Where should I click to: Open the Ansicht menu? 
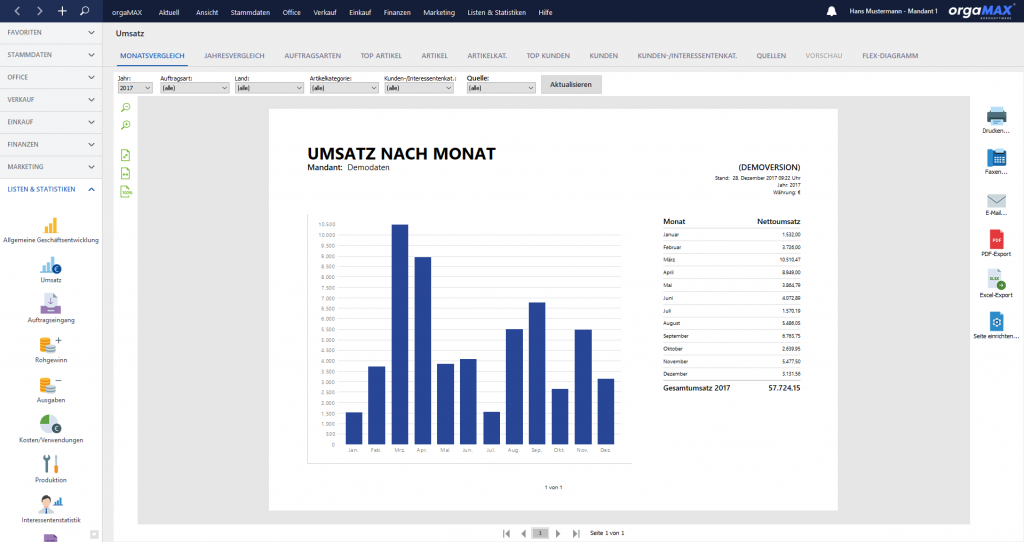tap(207, 12)
